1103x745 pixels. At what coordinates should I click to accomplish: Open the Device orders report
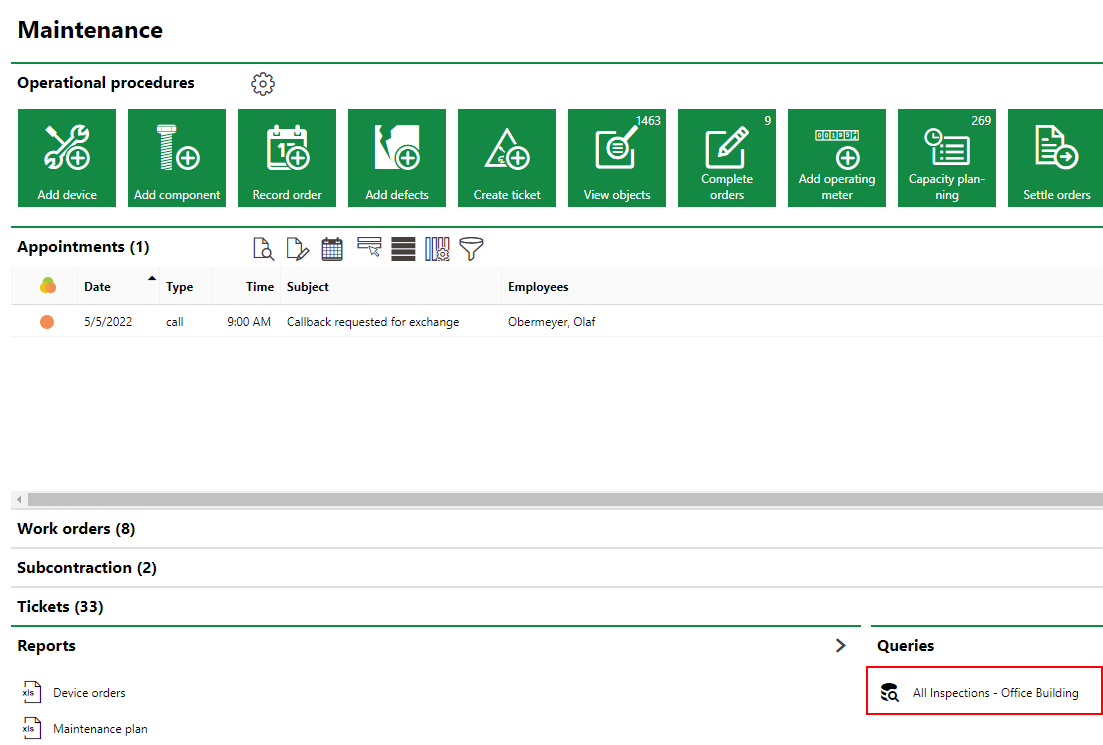(x=89, y=692)
